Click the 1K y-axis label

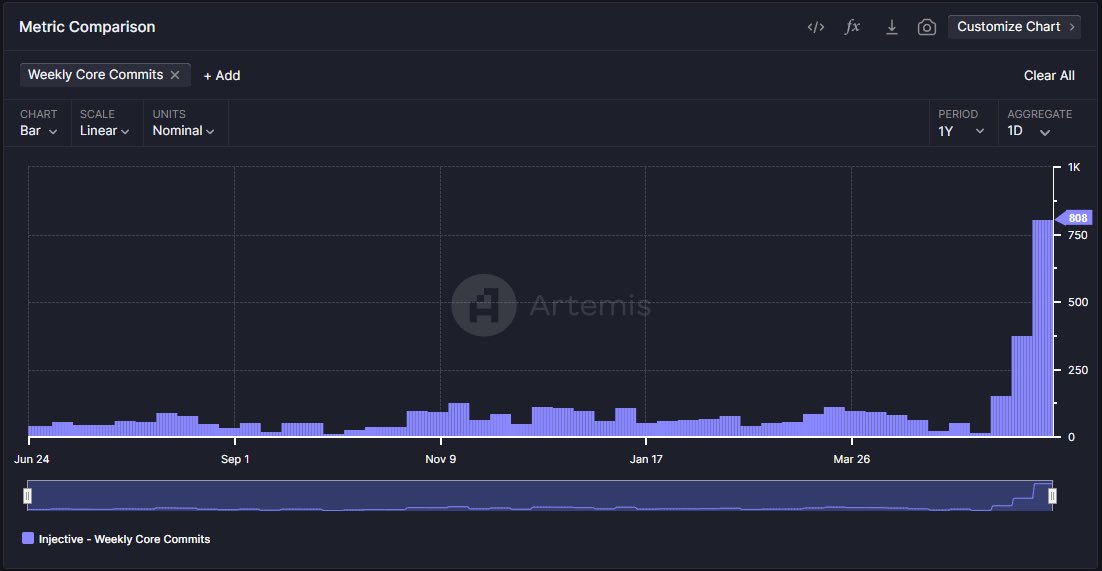pyautogui.click(x=1074, y=167)
